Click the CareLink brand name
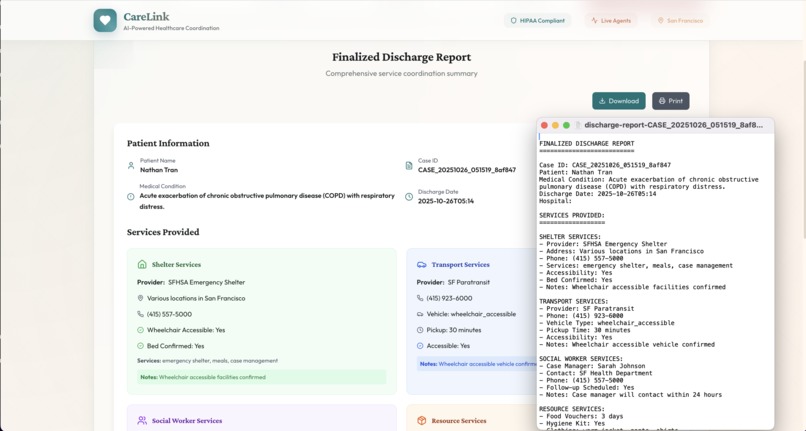Image resolution: width=806 pixels, height=431 pixels. click(x=146, y=16)
